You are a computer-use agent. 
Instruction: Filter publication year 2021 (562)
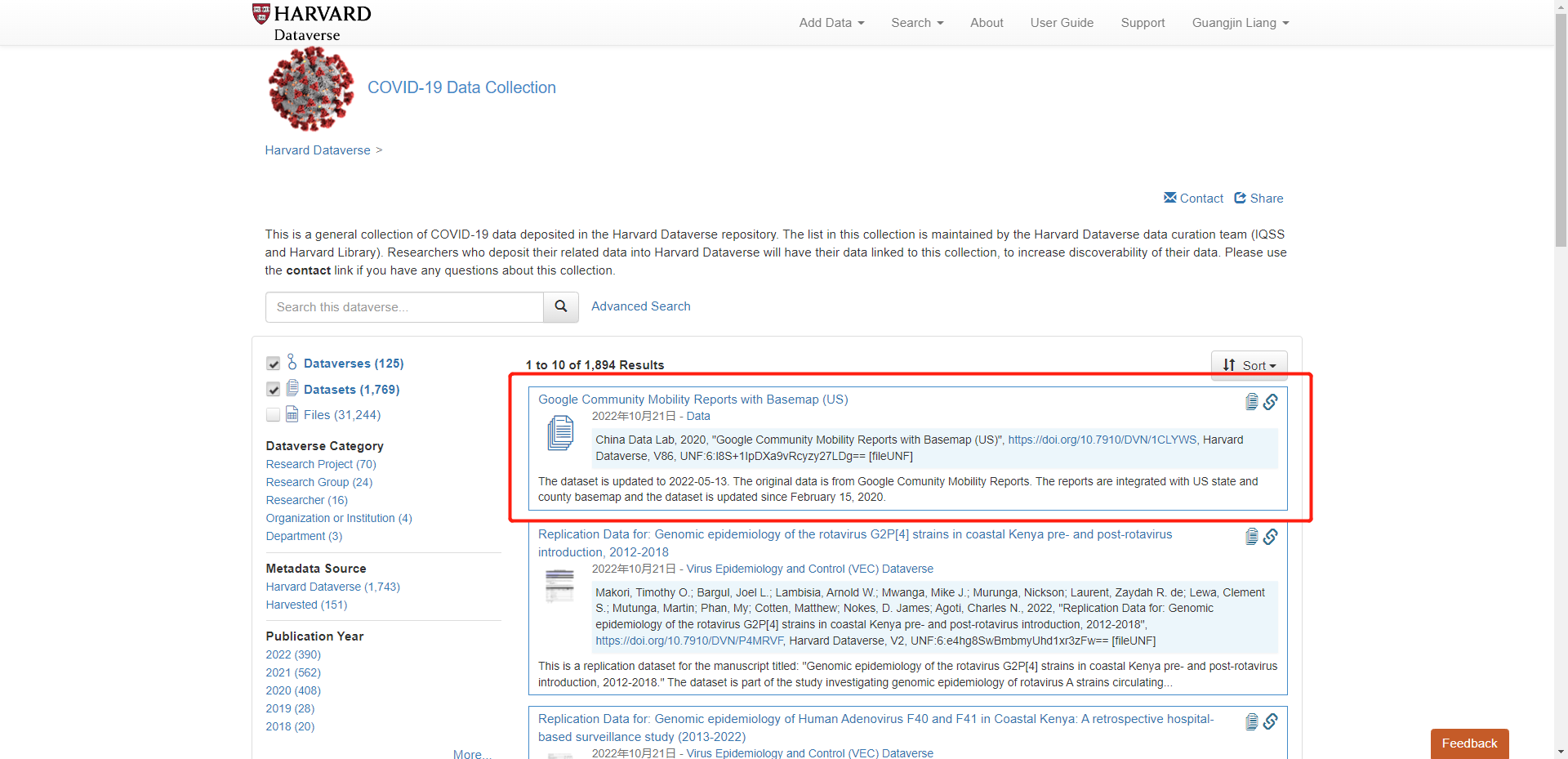pyautogui.click(x=293, y=672)
